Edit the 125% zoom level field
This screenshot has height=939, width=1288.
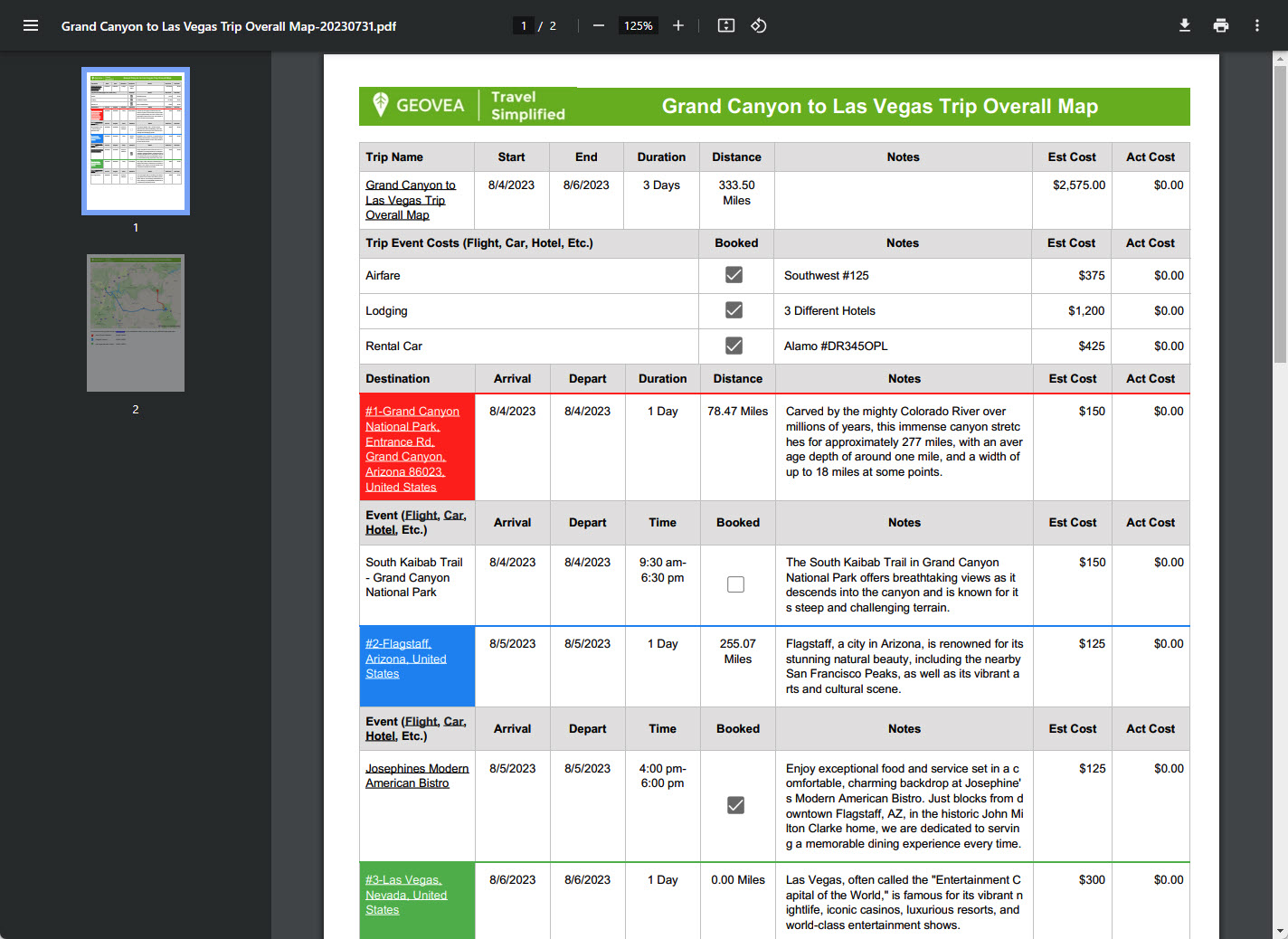(638, 25)
